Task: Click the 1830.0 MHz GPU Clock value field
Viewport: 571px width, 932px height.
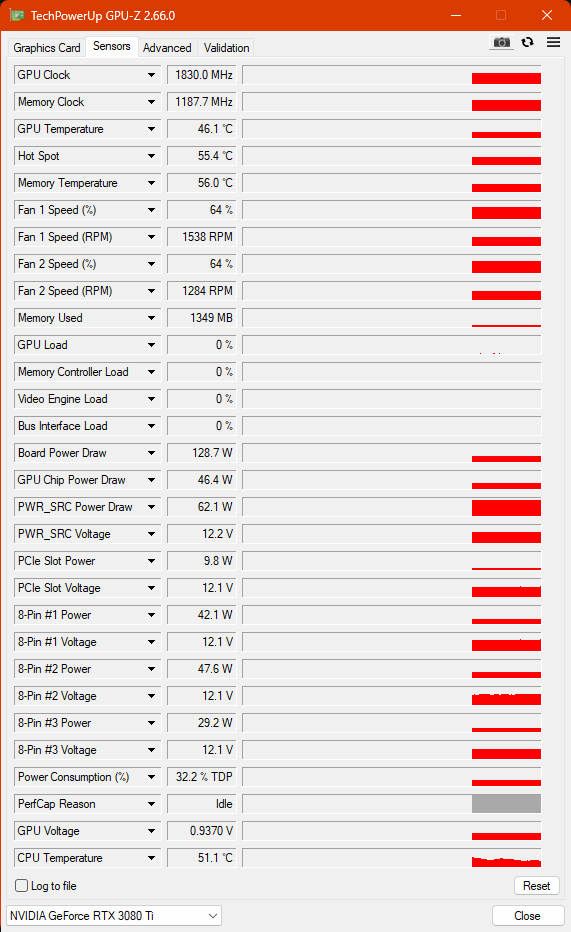Action: click(x=201, y=75)
